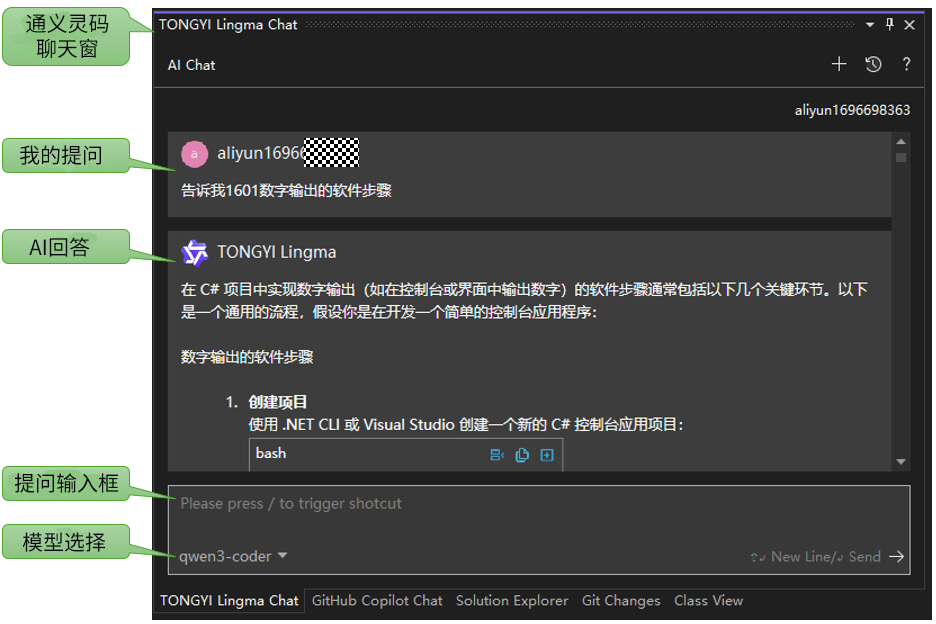The height and width of the screenshot is (624, 936).
Task: Open TONGYI Lingma help
Action: [x=906, y=64]
